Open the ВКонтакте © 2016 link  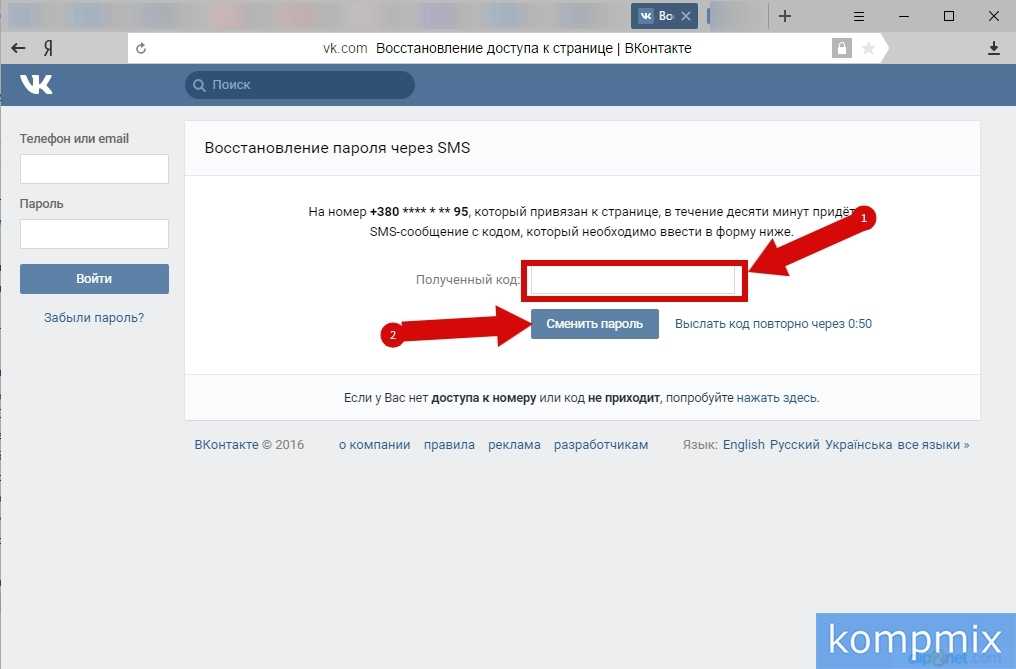click(x=249, y=445)
